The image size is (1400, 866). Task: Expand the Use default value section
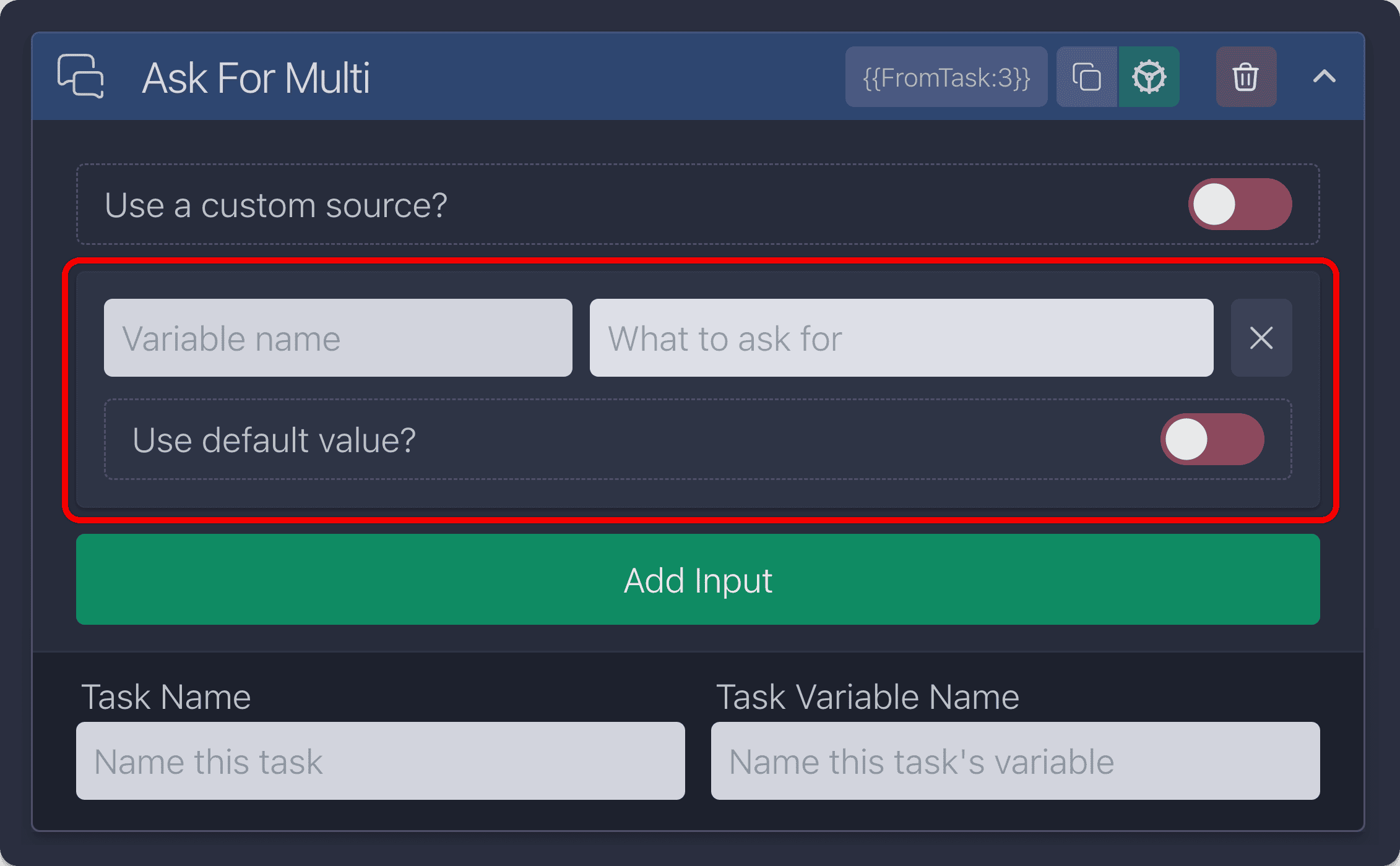(x=1212, y=439)
